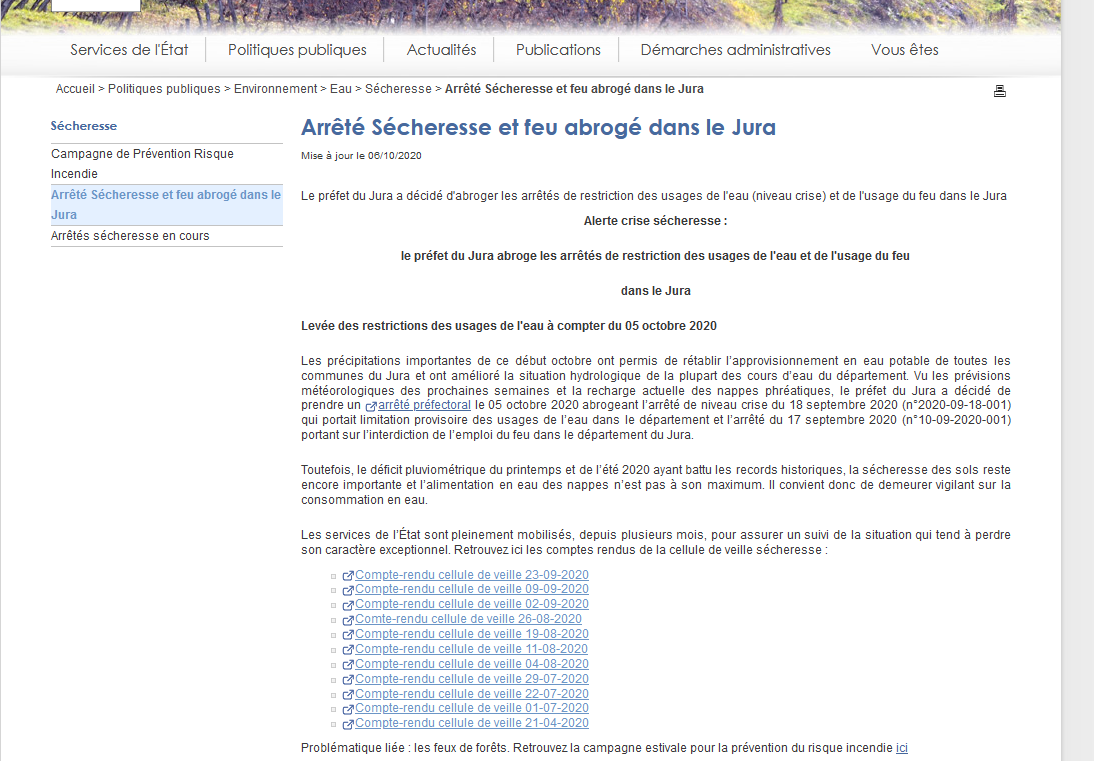
Task: Open Compte-rendu cellule de veille 04-08-2020
Action: click(x=472, y=664)
